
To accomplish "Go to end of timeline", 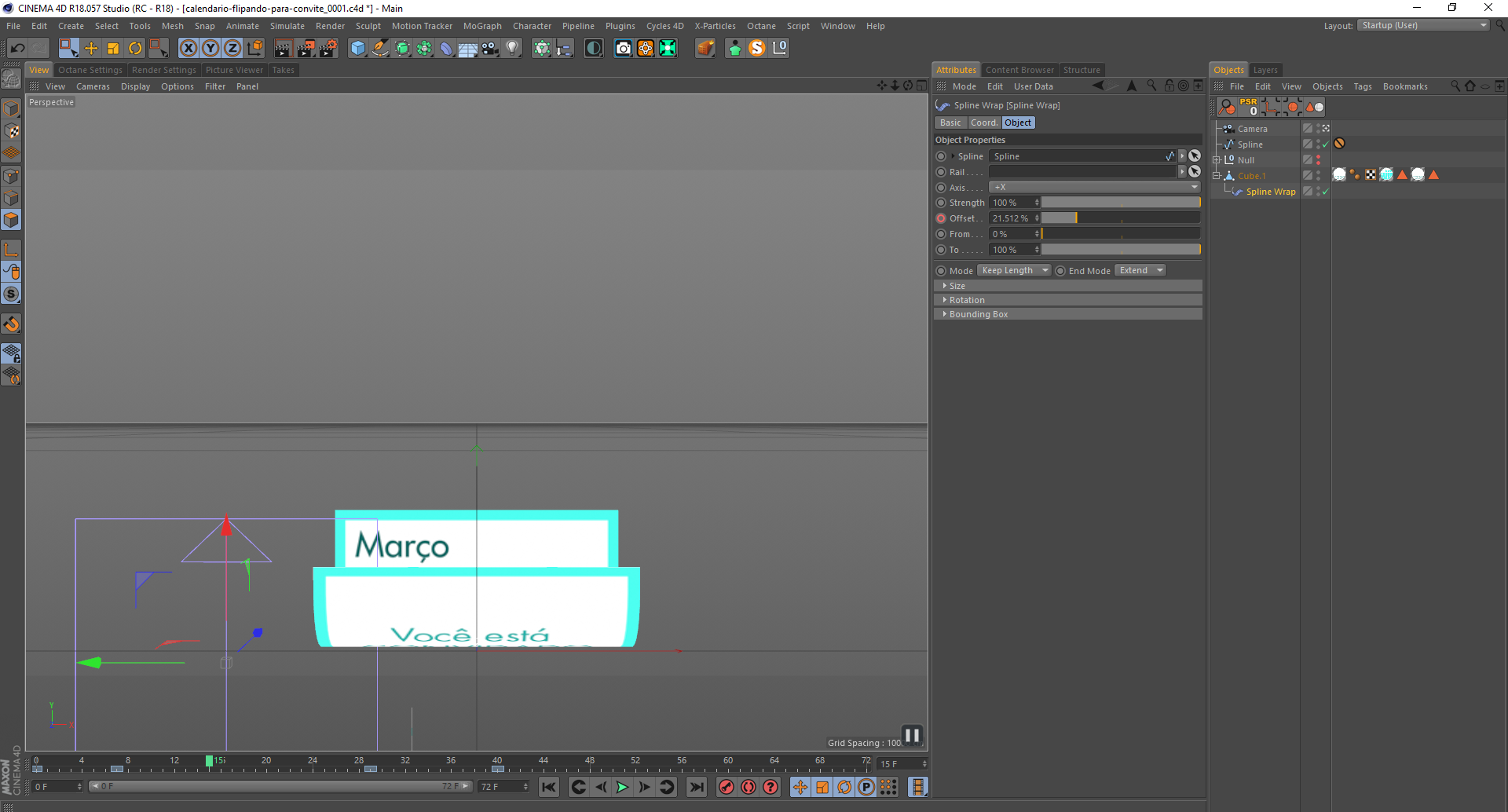I will pyautogui.click(x=696, y=787).
